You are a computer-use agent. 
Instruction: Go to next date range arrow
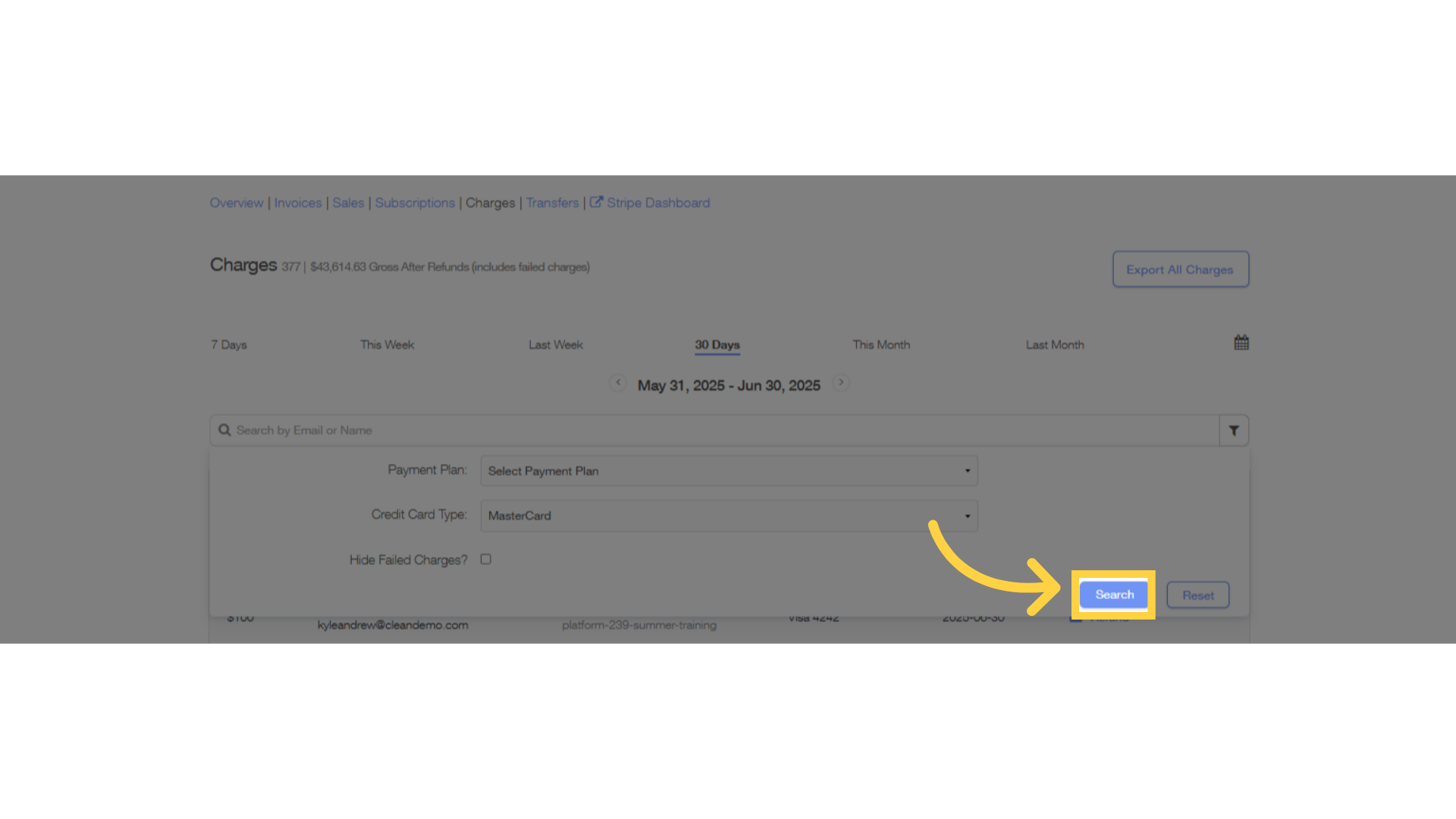click(841, 383)
